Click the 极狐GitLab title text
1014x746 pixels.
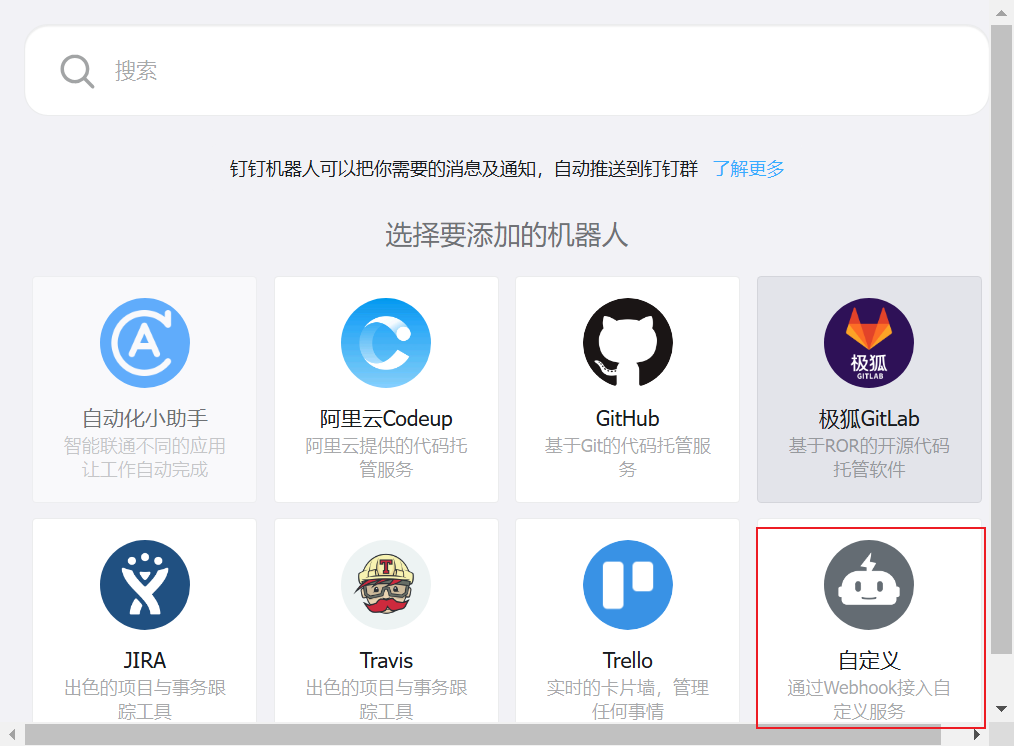pos(868,418)
